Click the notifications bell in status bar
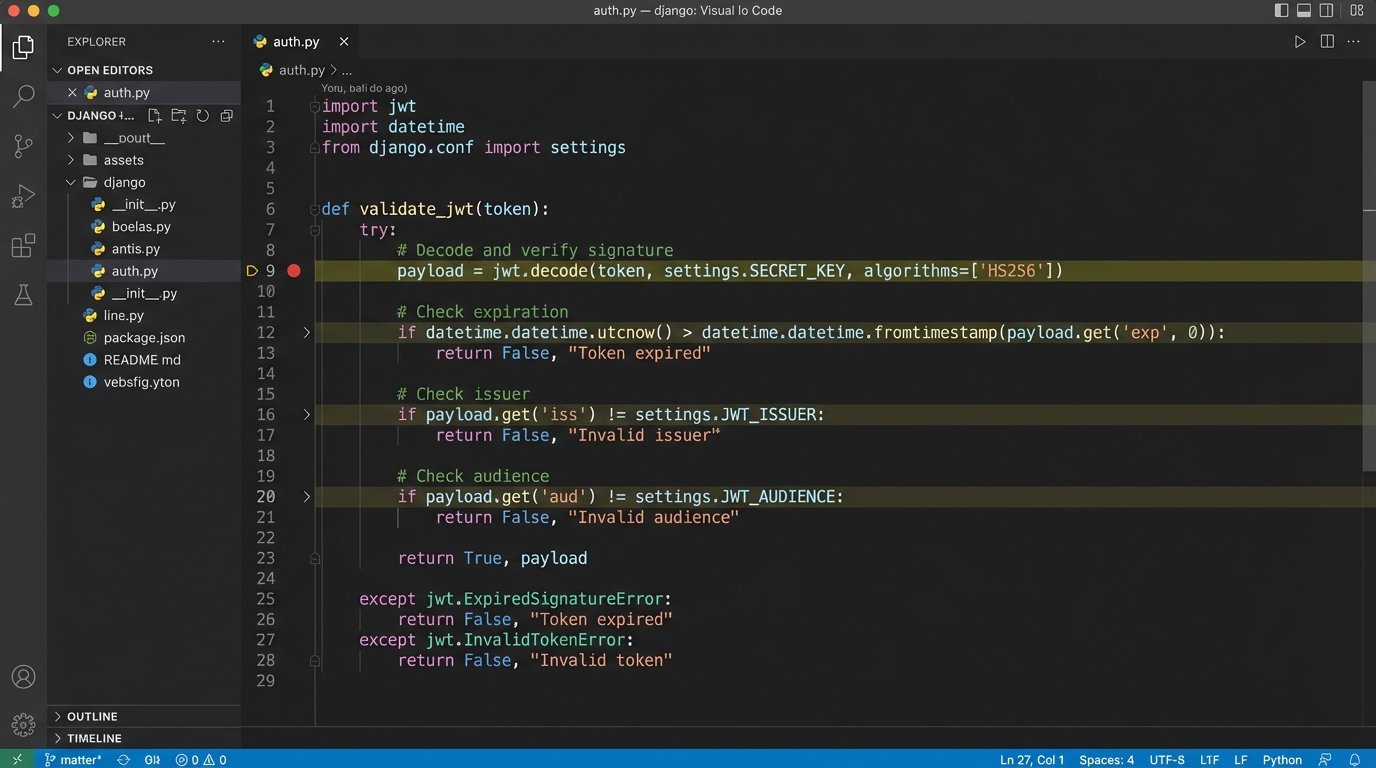Image resolution: width=1376 pixels, height=768 pixels. [x=1355, y=759]
